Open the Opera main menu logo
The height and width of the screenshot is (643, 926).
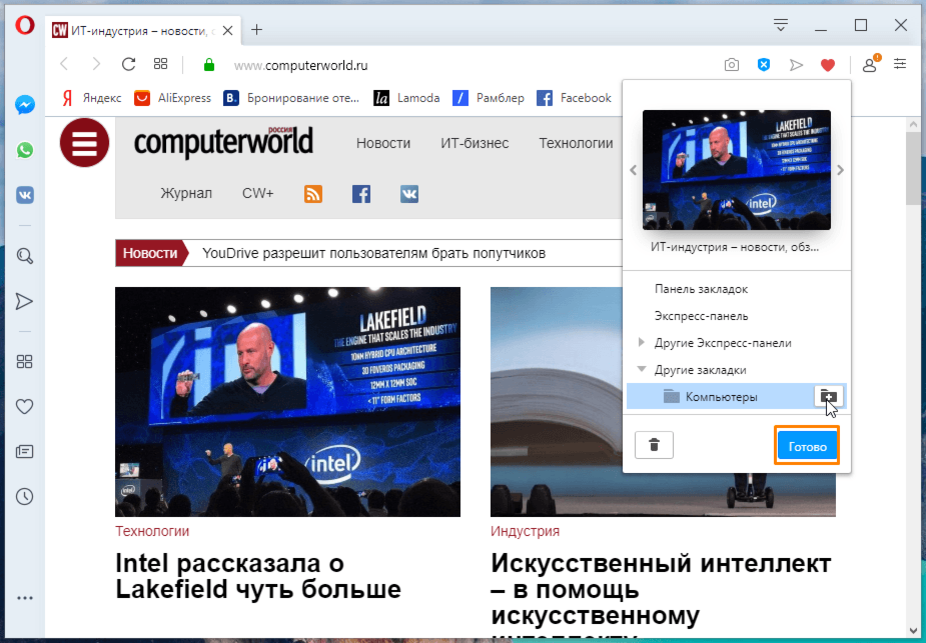pyautogui.click(x=25, y=25)
